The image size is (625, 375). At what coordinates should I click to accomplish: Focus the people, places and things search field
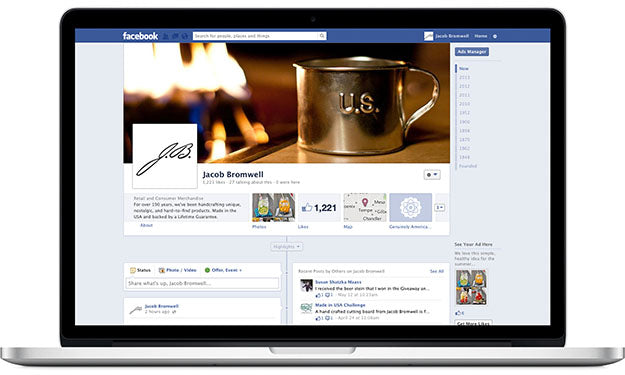tap(256, 36)
